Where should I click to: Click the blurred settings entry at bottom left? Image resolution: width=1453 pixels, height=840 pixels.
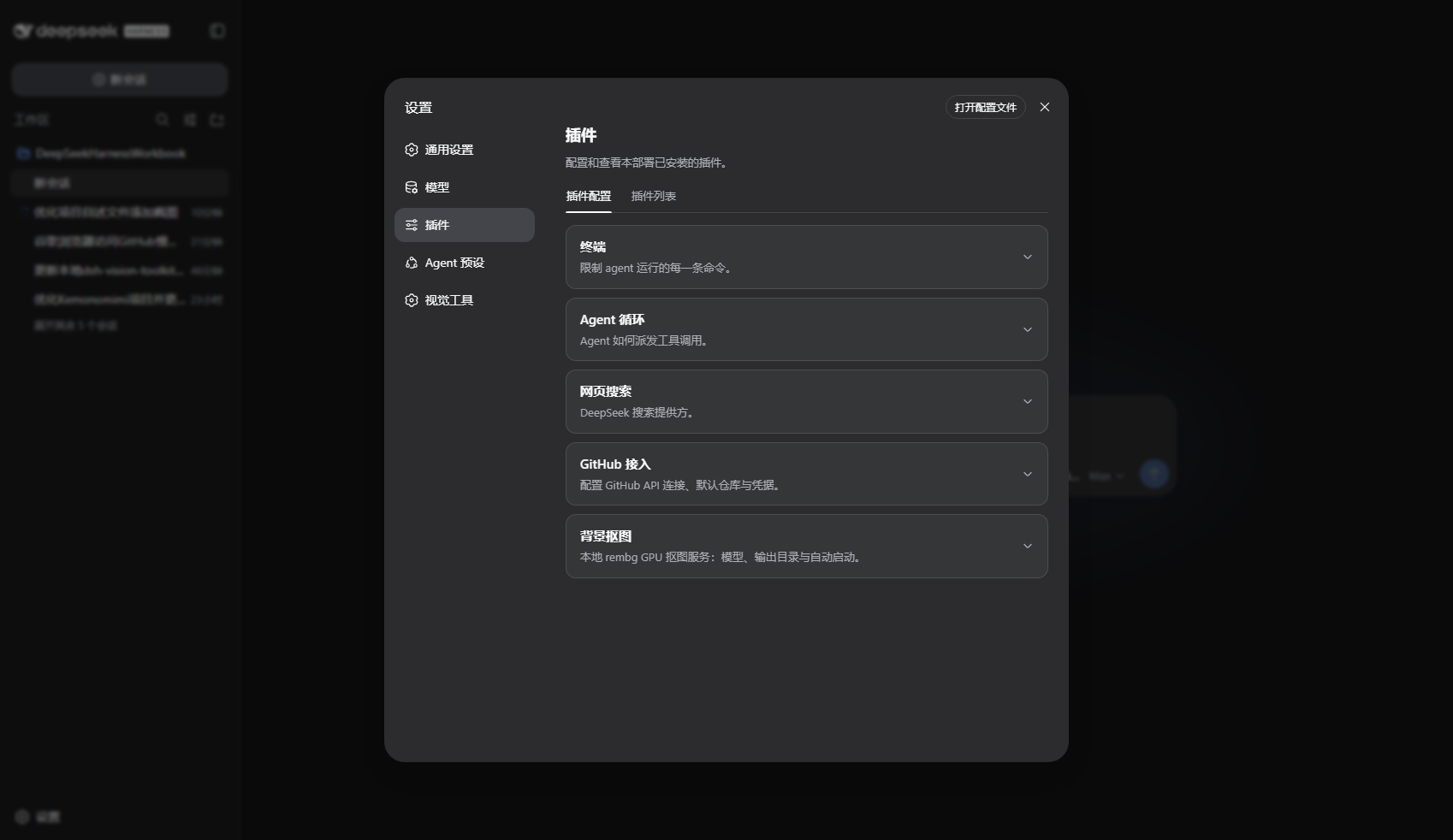[39, 817]
